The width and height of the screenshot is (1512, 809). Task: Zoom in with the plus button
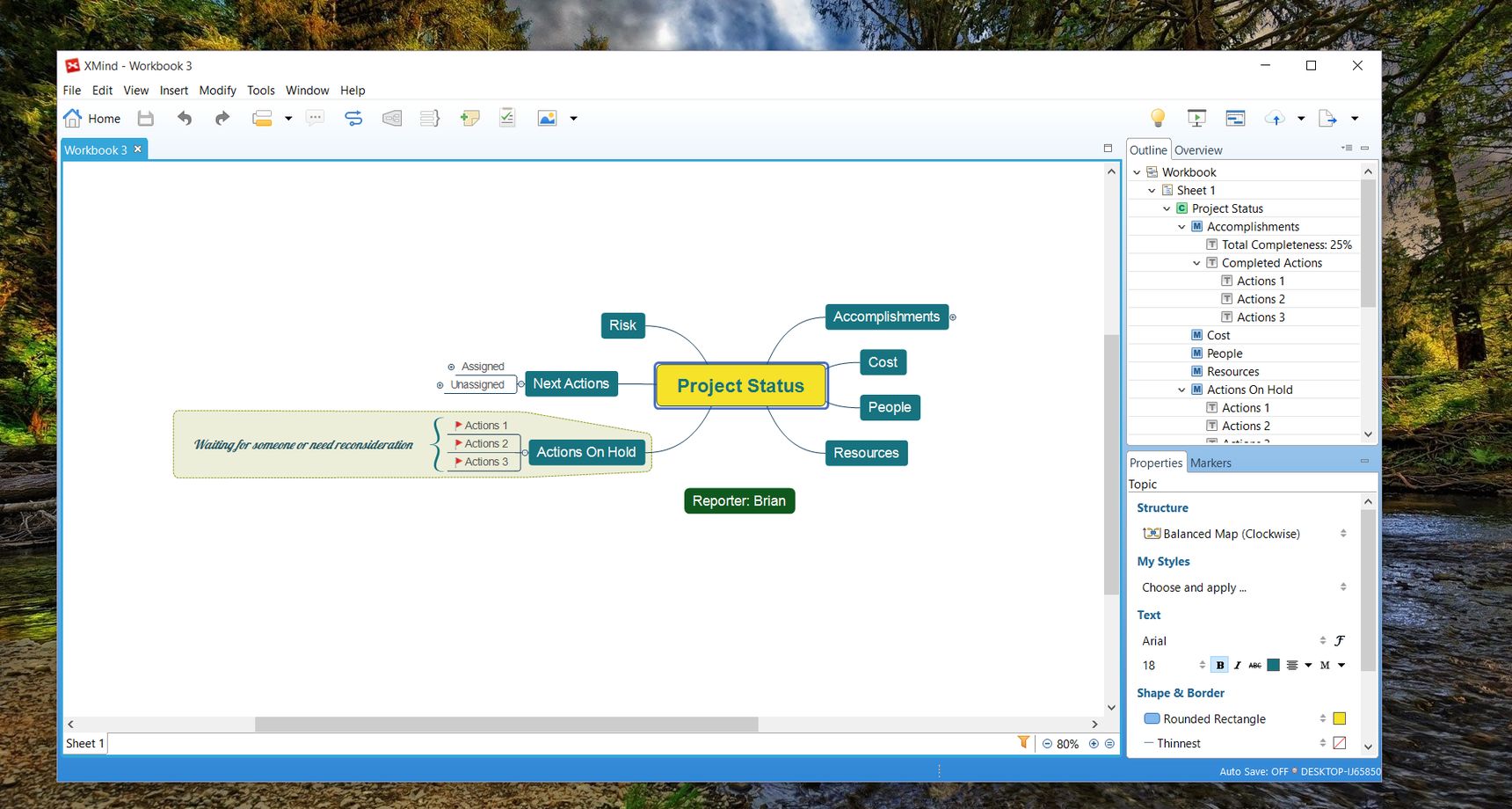point(1094,744)
